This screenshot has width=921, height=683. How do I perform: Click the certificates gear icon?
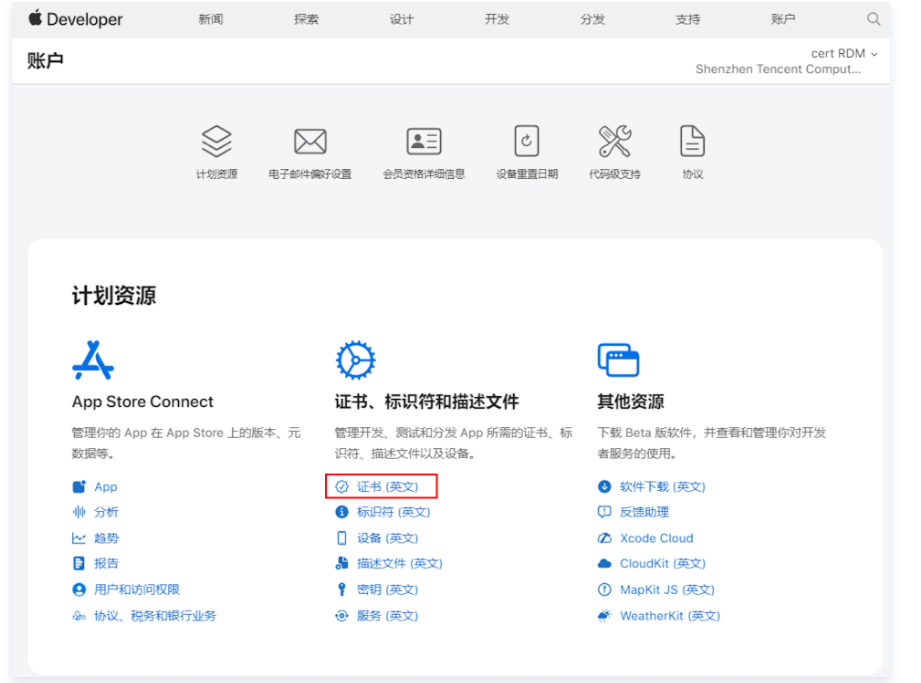tap(355, 360)
